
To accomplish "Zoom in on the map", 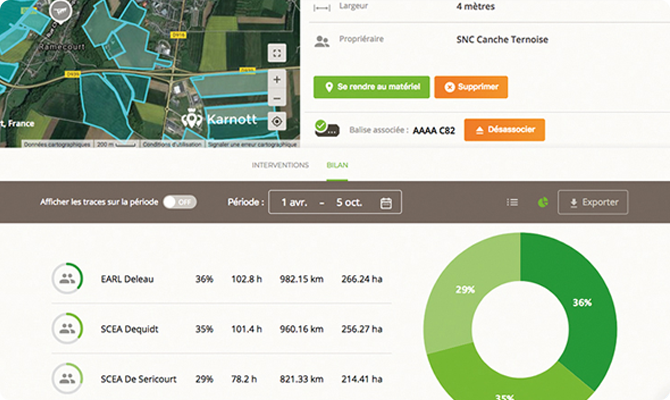I will 276,79.
